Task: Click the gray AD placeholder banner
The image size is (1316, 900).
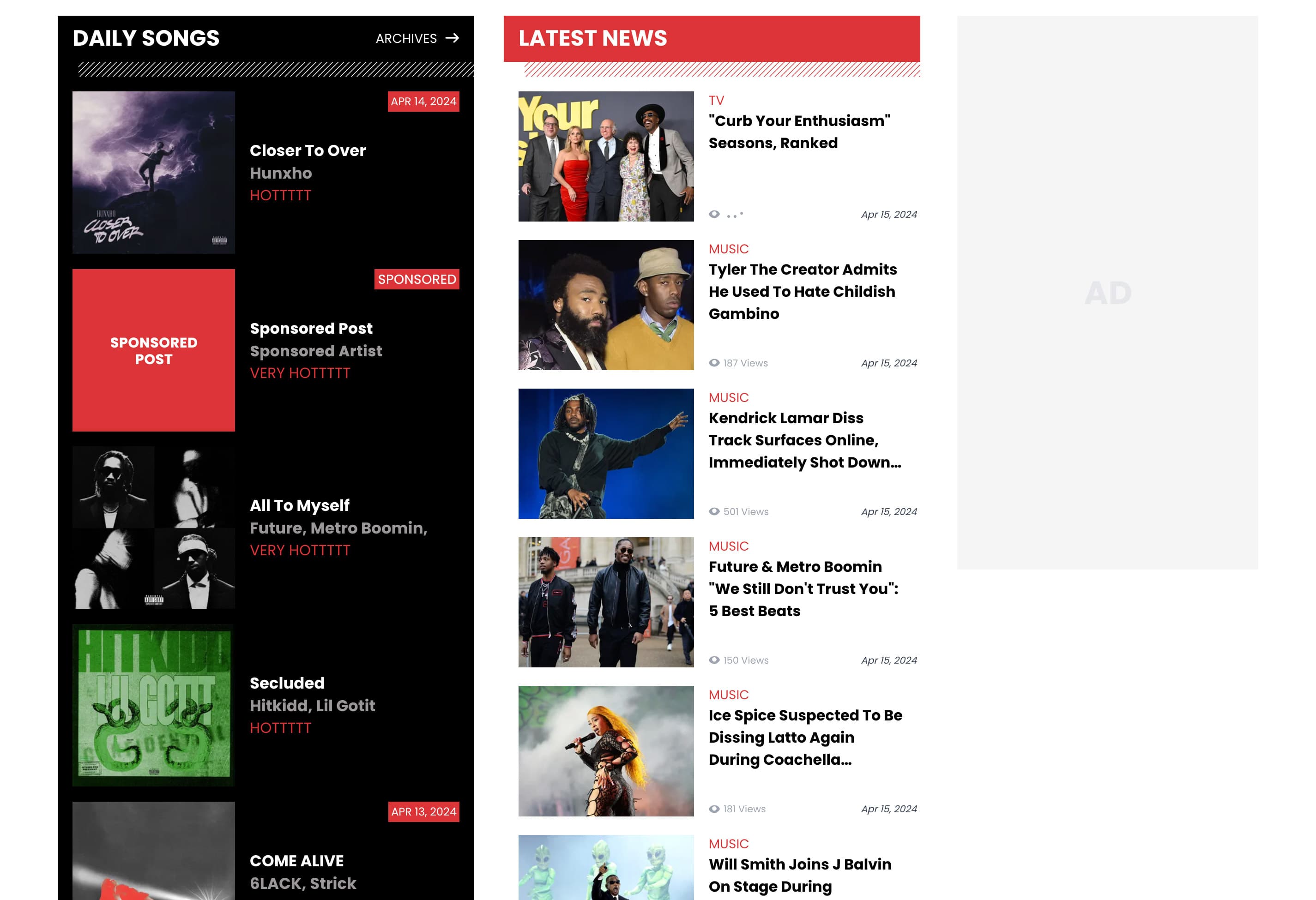Action: [x=1107, y=292]
